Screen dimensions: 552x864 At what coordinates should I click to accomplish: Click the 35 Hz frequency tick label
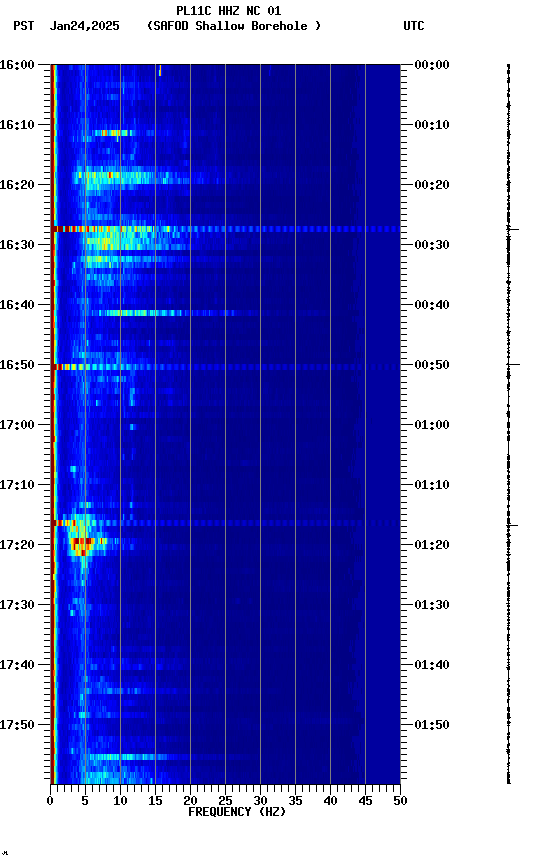(x=295, y=801)
